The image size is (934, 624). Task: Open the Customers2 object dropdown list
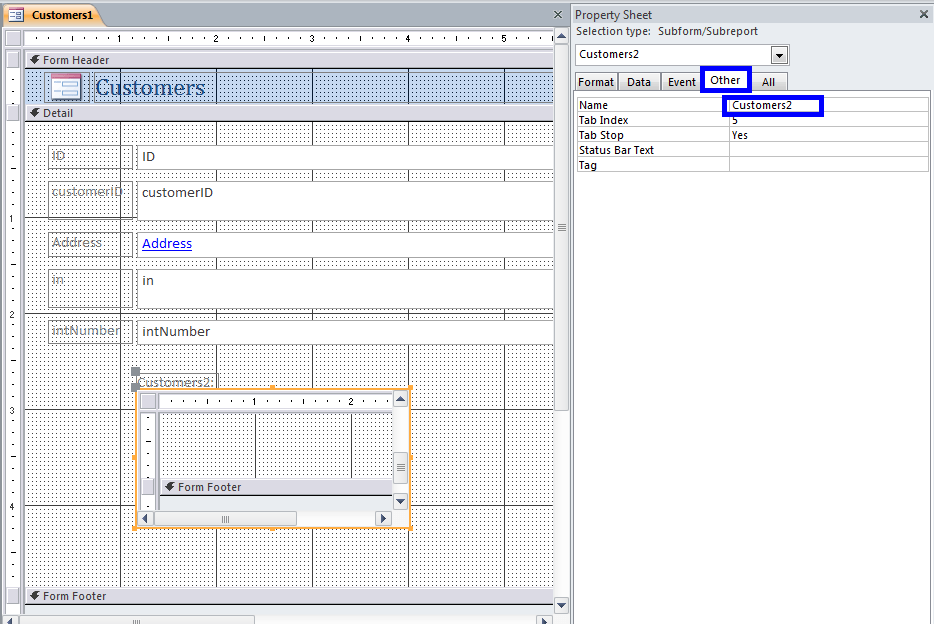pos(780,55)
